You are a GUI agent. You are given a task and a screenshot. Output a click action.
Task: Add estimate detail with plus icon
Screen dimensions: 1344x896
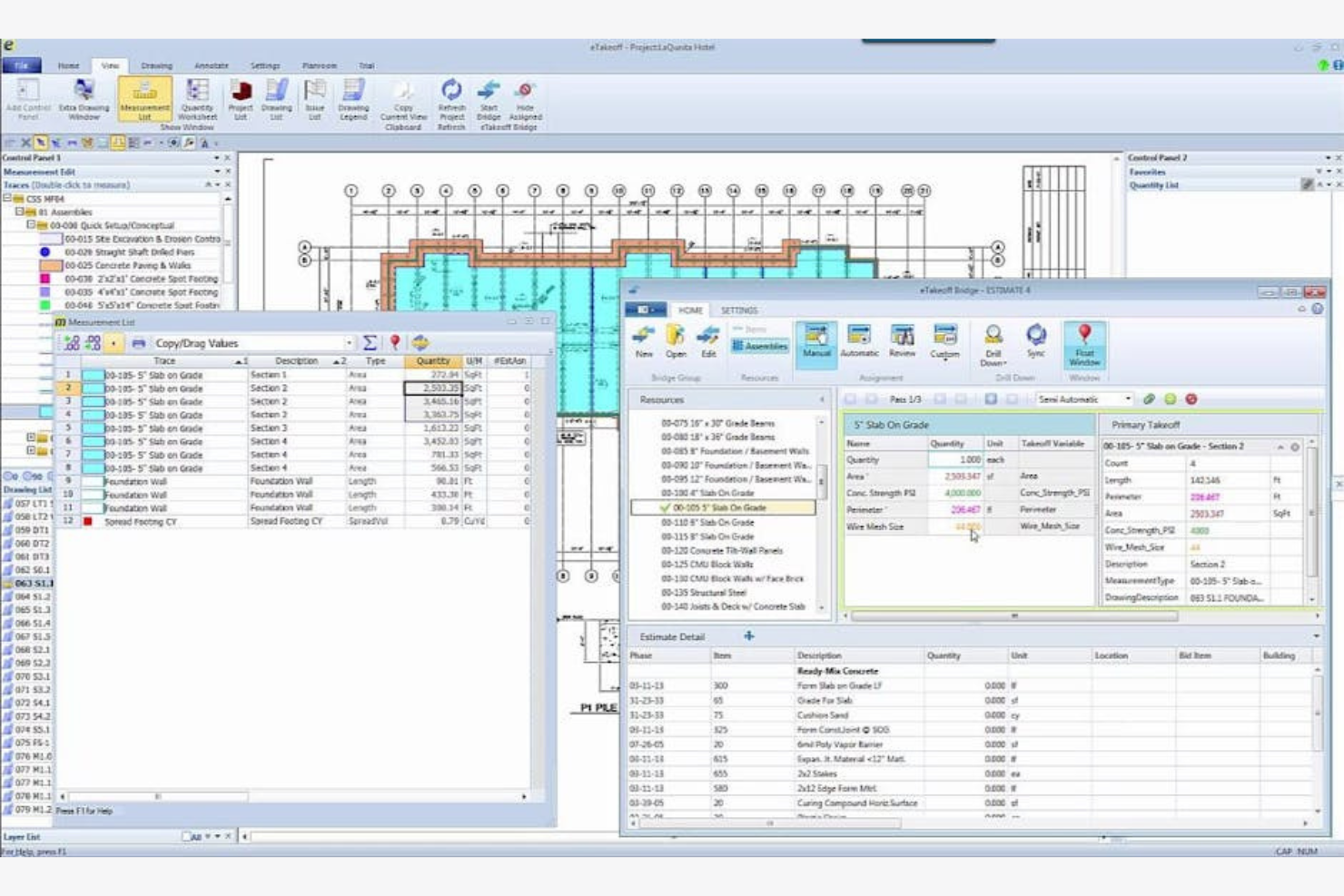[749, 636]
